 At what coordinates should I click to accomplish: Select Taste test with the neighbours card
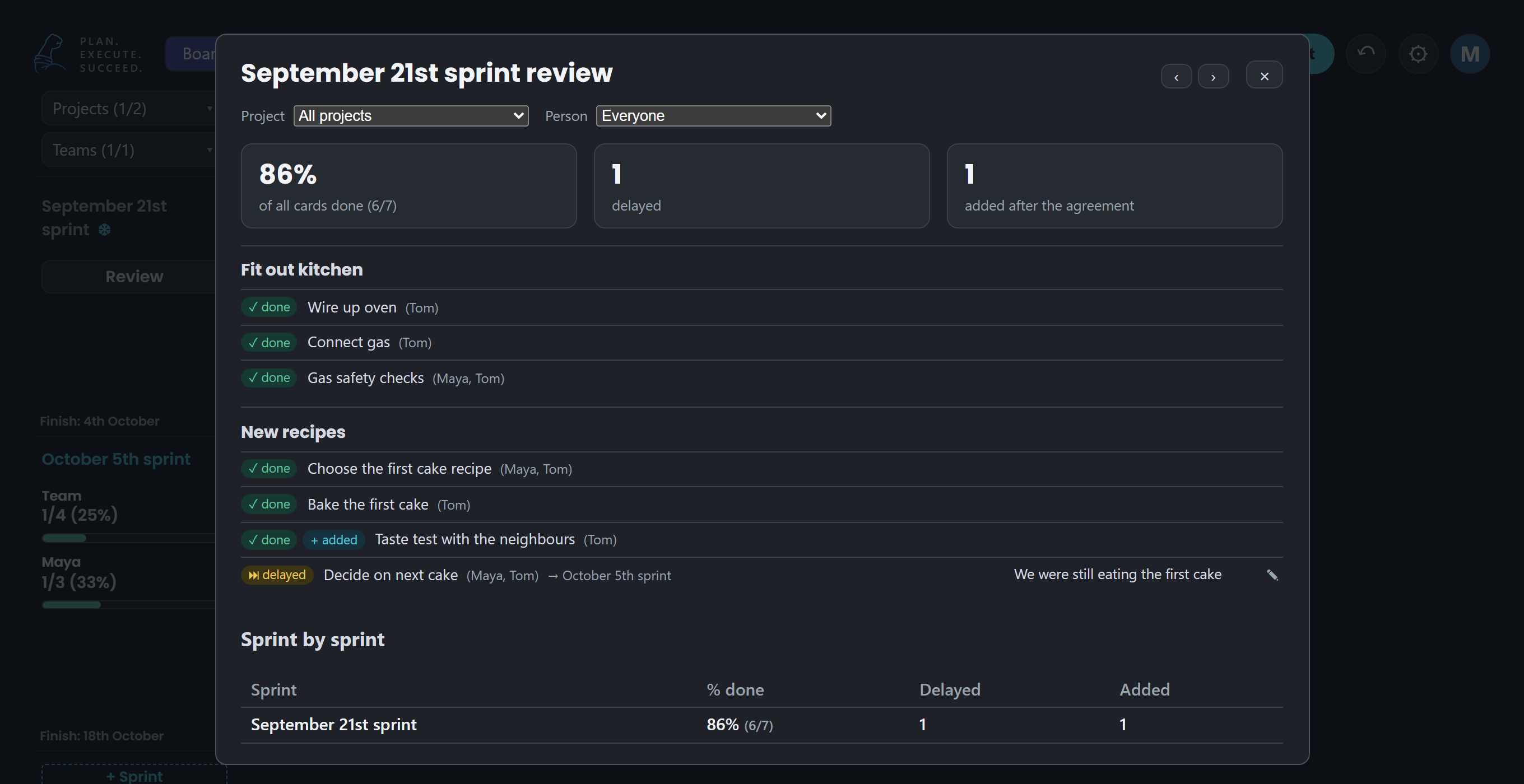[x=761, y=540]
